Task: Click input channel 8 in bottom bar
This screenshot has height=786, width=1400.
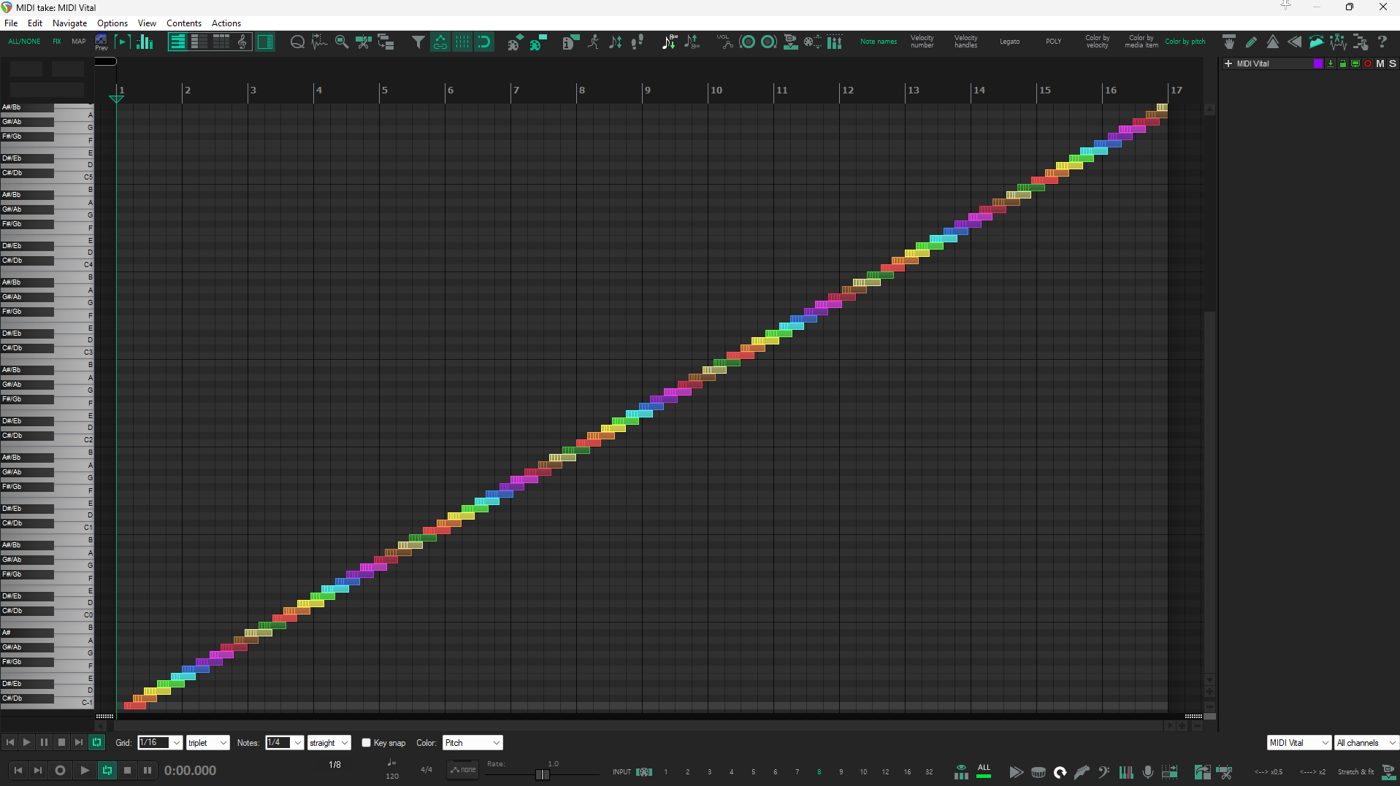Action: pos(819,772)
